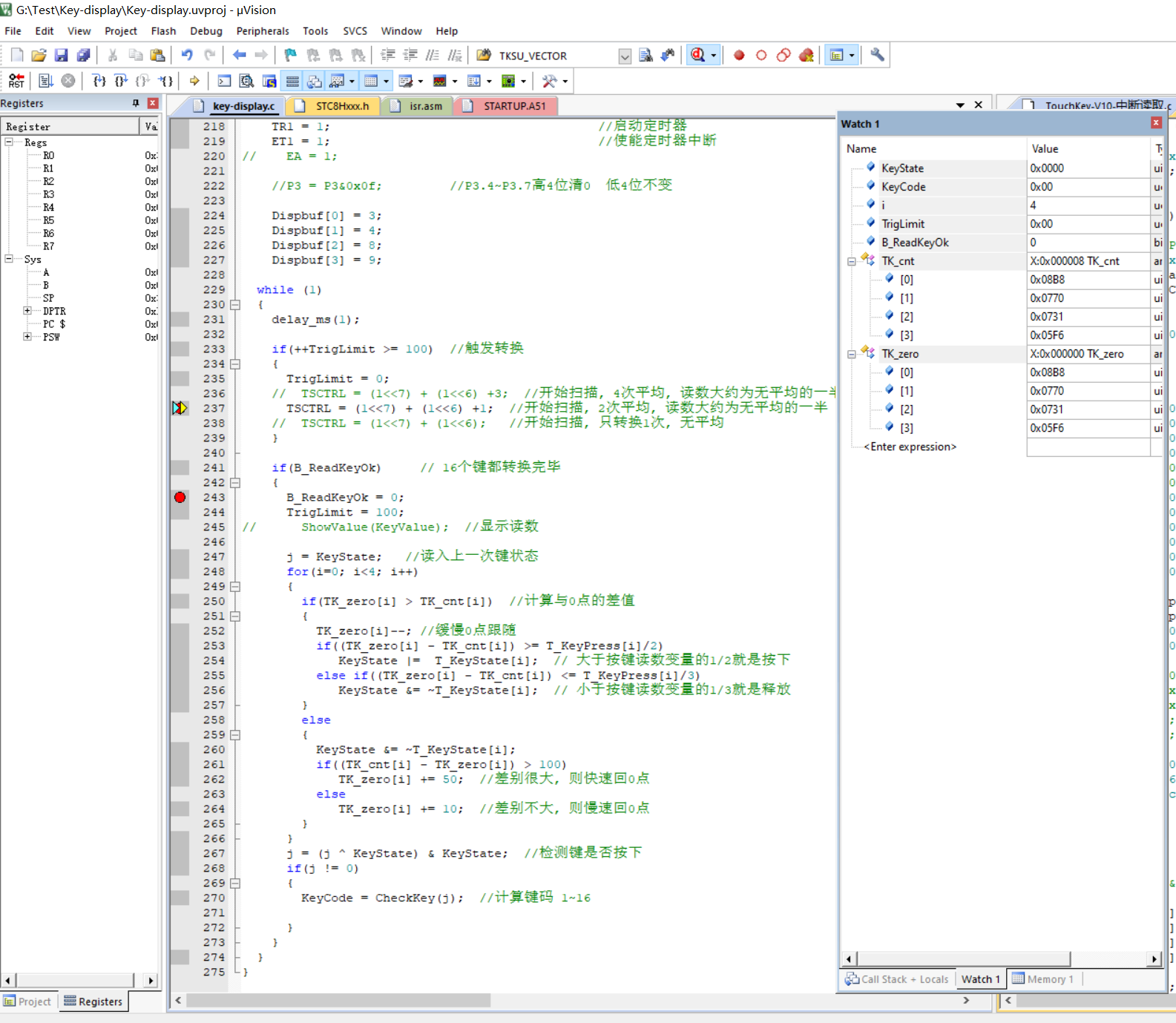This screenshot has width=1176, height=1023.
Task: Indent selected lines icon
Action: point(388,55)
